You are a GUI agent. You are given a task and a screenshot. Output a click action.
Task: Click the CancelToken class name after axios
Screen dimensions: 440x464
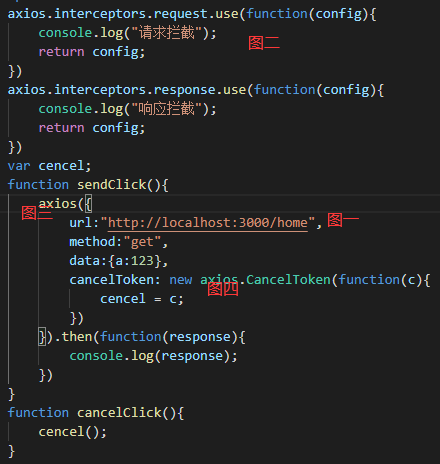288,280
